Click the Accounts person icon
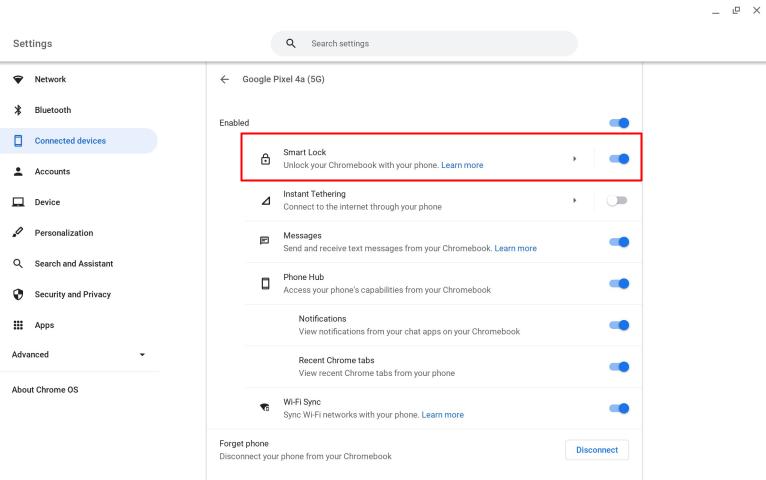The height and width of the screenshot is (480, 766). point(18,171)
